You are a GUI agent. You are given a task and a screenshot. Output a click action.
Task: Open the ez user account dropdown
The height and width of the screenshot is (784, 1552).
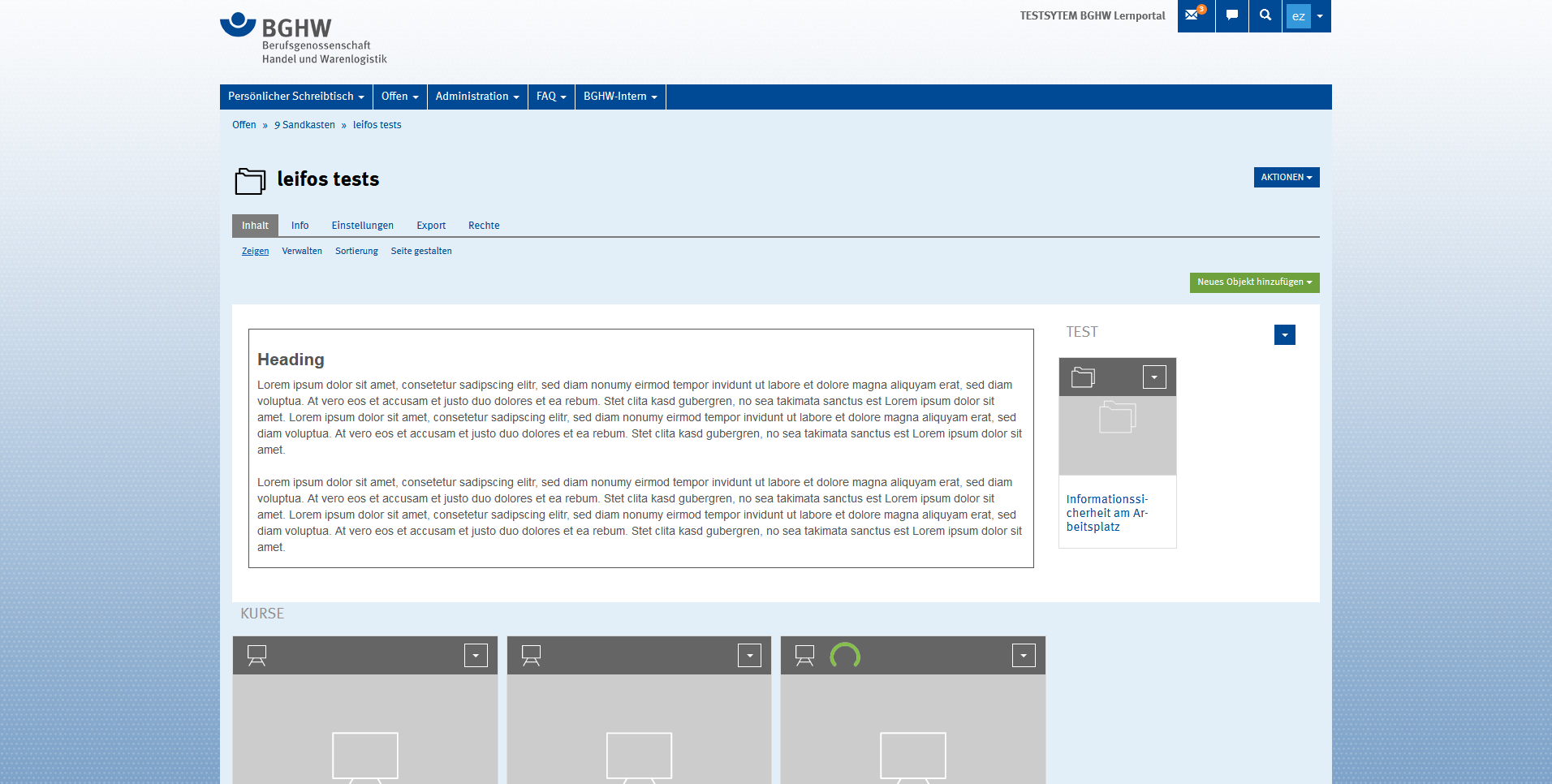pos(1307,16)
